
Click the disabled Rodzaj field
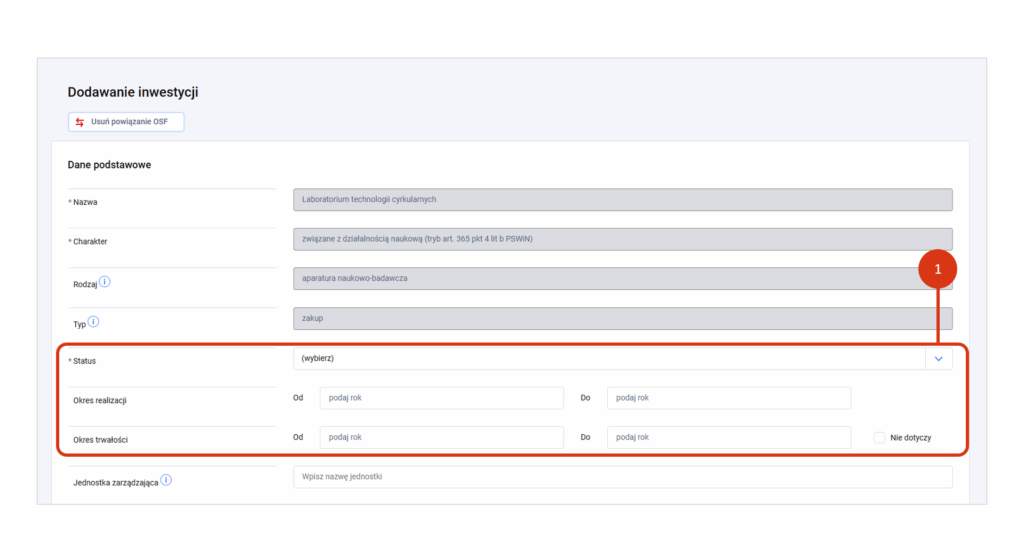click(x=622, y=279)
